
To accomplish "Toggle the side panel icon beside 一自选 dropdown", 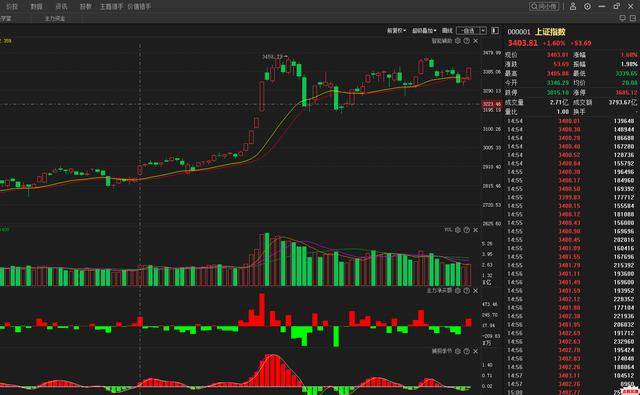I will point(495,31).
